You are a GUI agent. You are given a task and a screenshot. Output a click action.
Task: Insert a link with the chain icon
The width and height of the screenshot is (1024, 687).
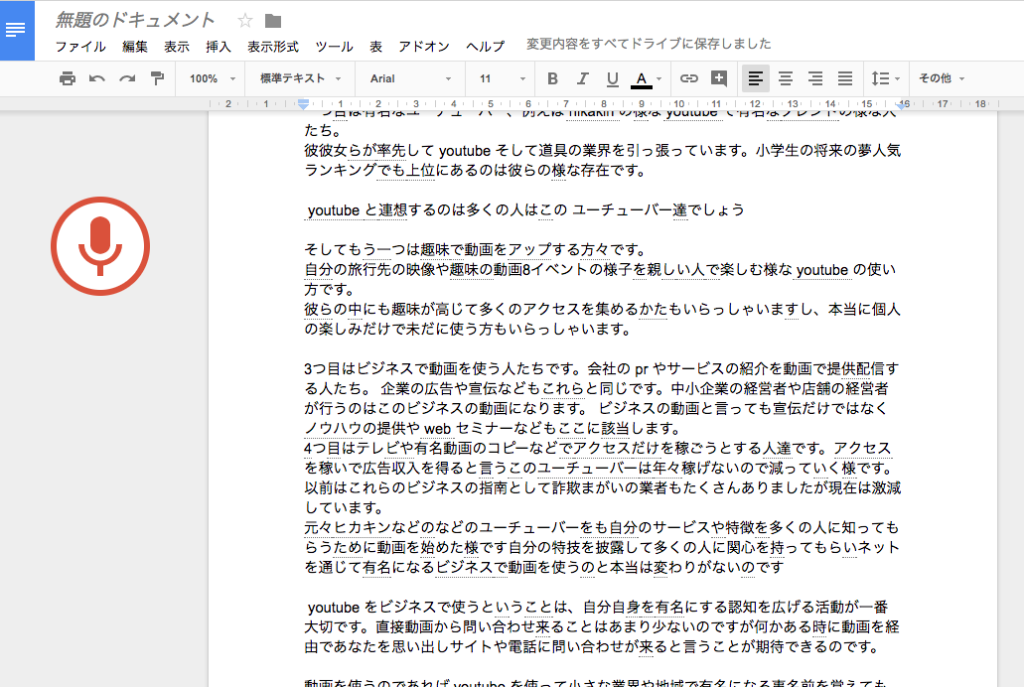pos(689,78)
